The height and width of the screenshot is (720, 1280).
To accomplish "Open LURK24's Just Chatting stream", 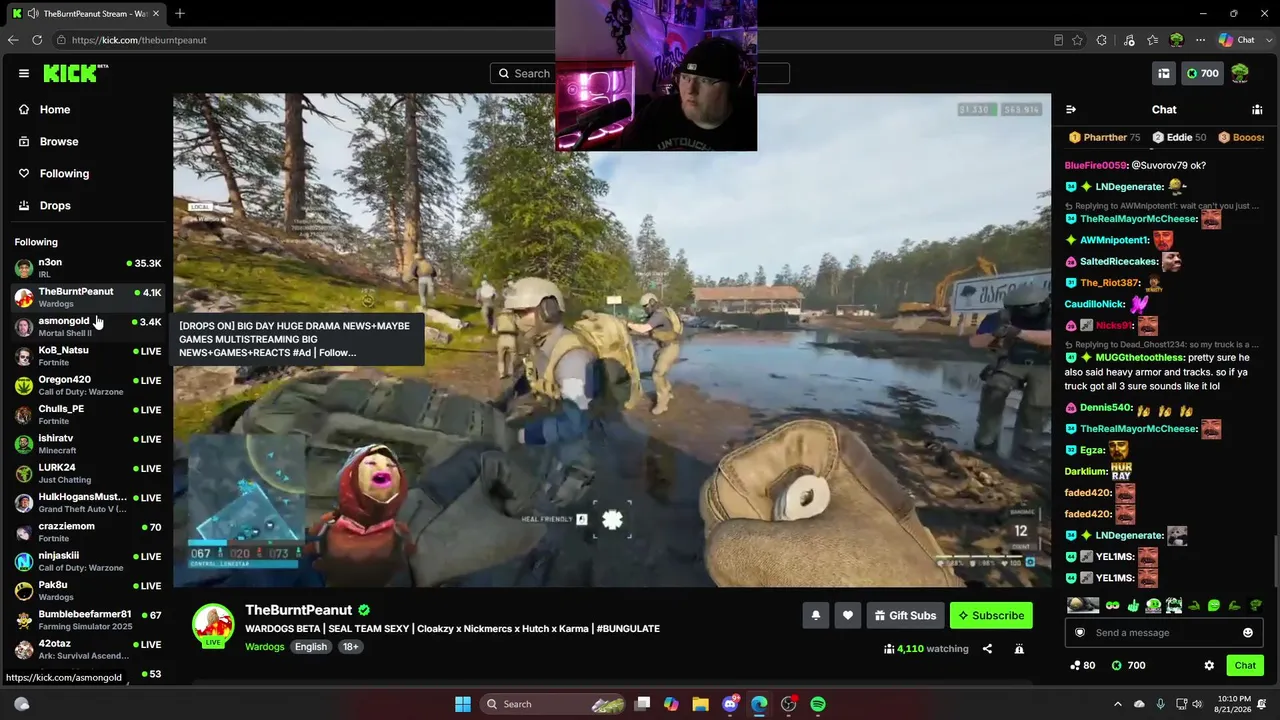I will point(88,473).
